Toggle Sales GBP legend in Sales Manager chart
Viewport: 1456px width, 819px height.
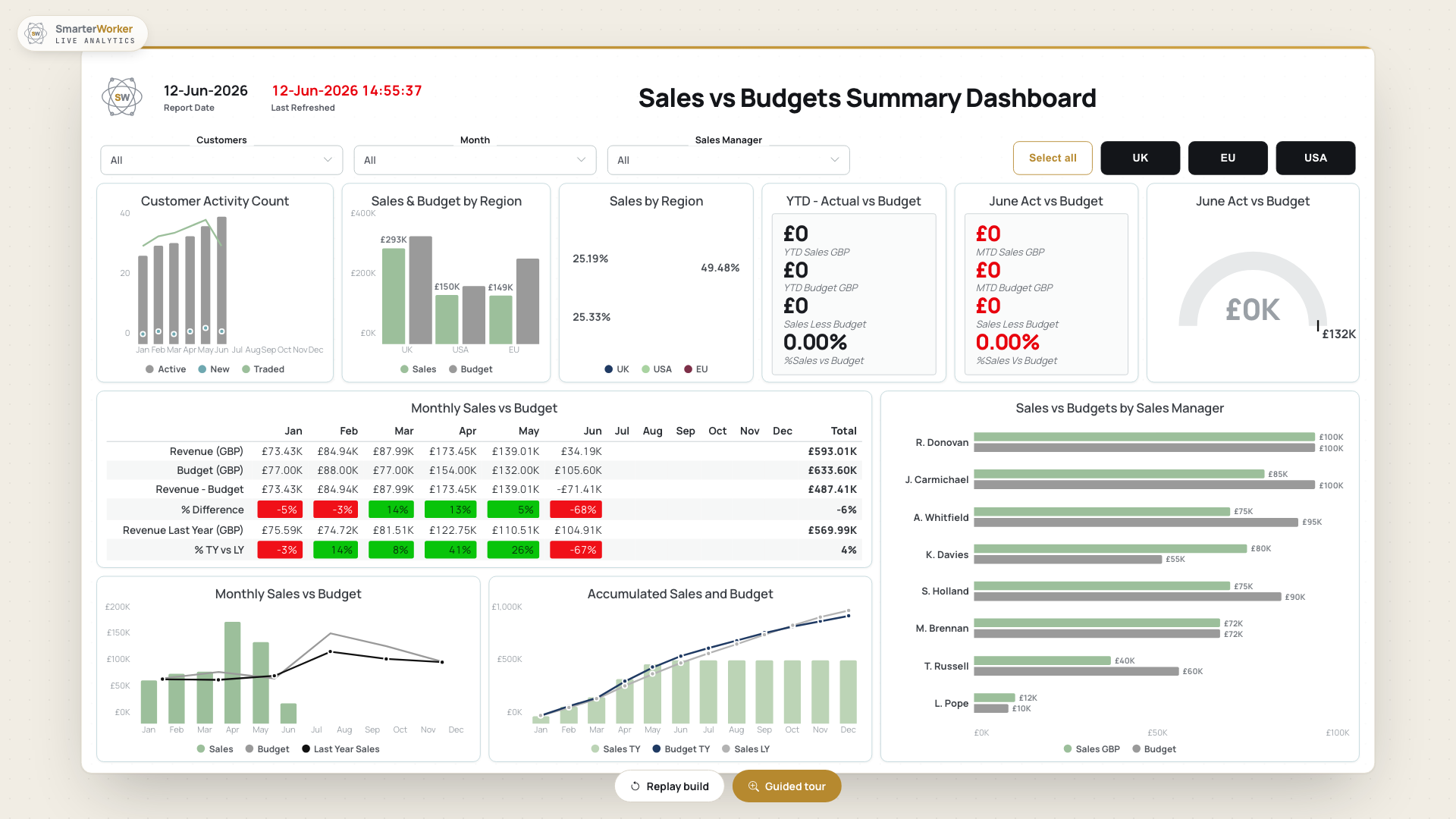pyautogui.click(x=1091, y=749)
